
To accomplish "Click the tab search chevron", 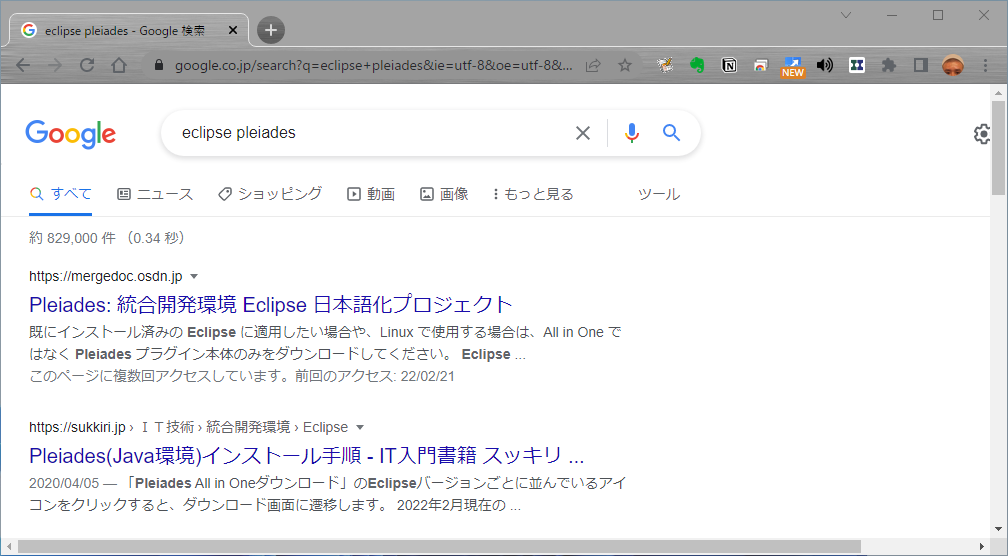I will pos(846,15).
